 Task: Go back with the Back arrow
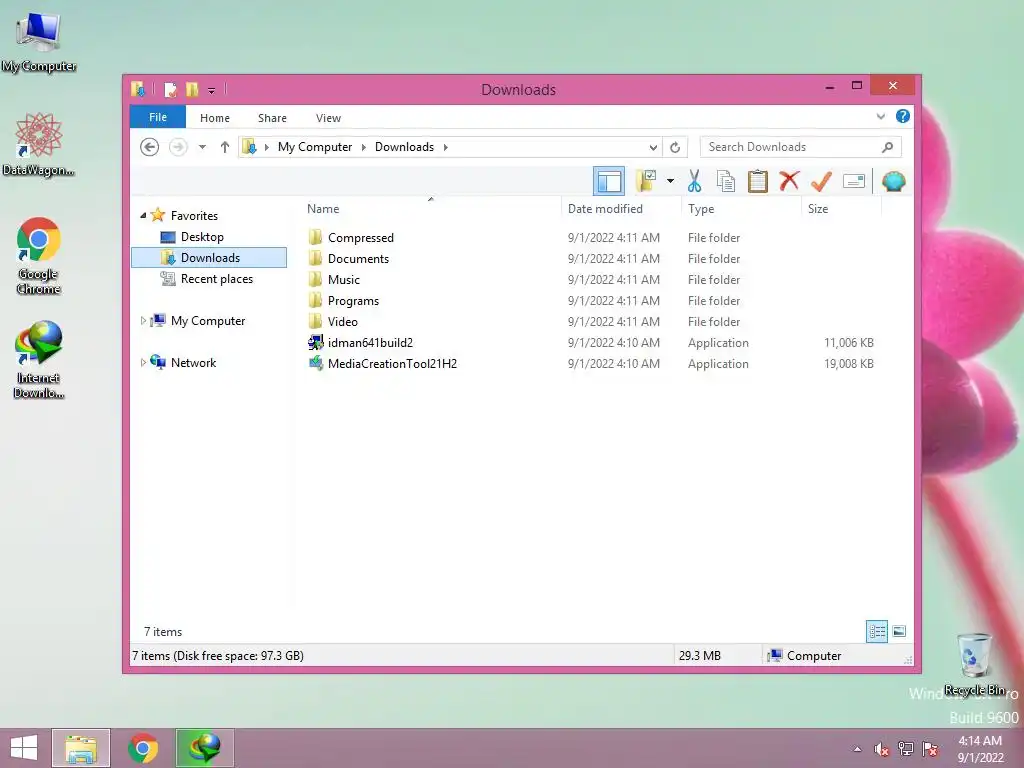point(150,147)
